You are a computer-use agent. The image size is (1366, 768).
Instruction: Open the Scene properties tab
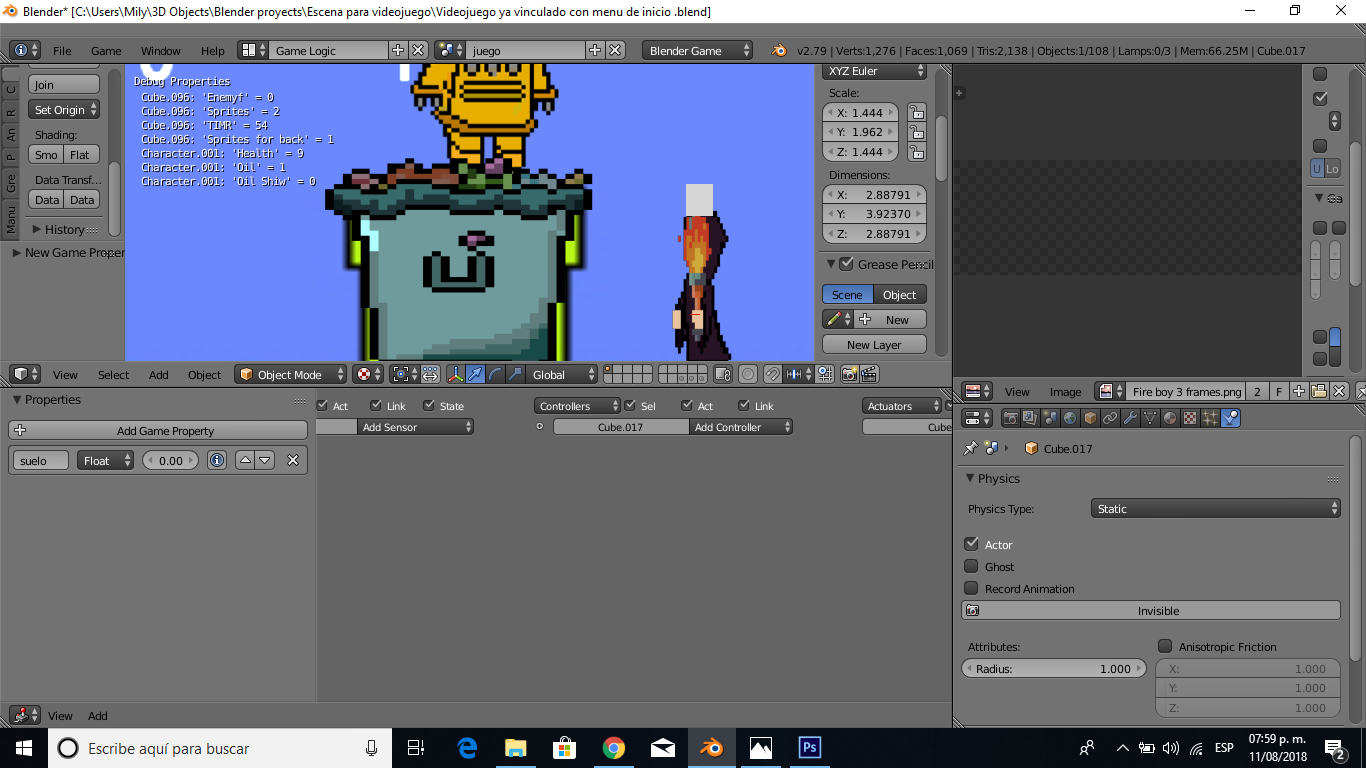point(1050,418)
